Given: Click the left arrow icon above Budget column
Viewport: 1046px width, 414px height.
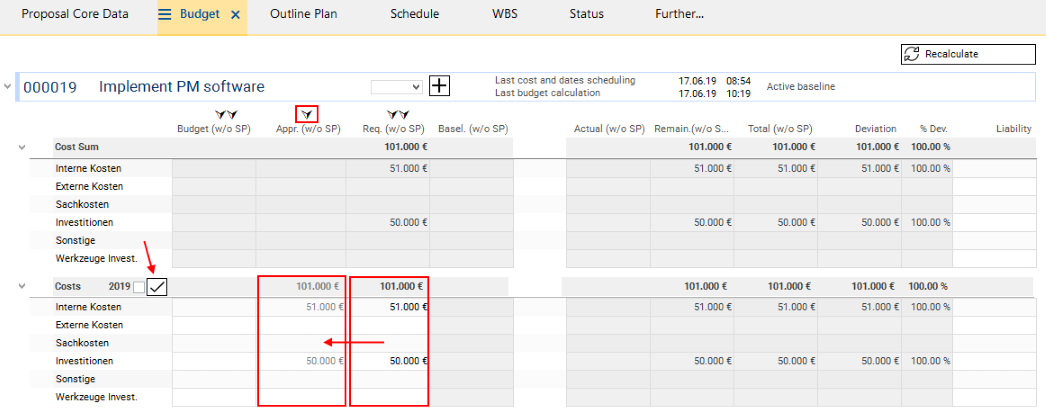Looking at the screenshot, I should [x=221, y=115].
